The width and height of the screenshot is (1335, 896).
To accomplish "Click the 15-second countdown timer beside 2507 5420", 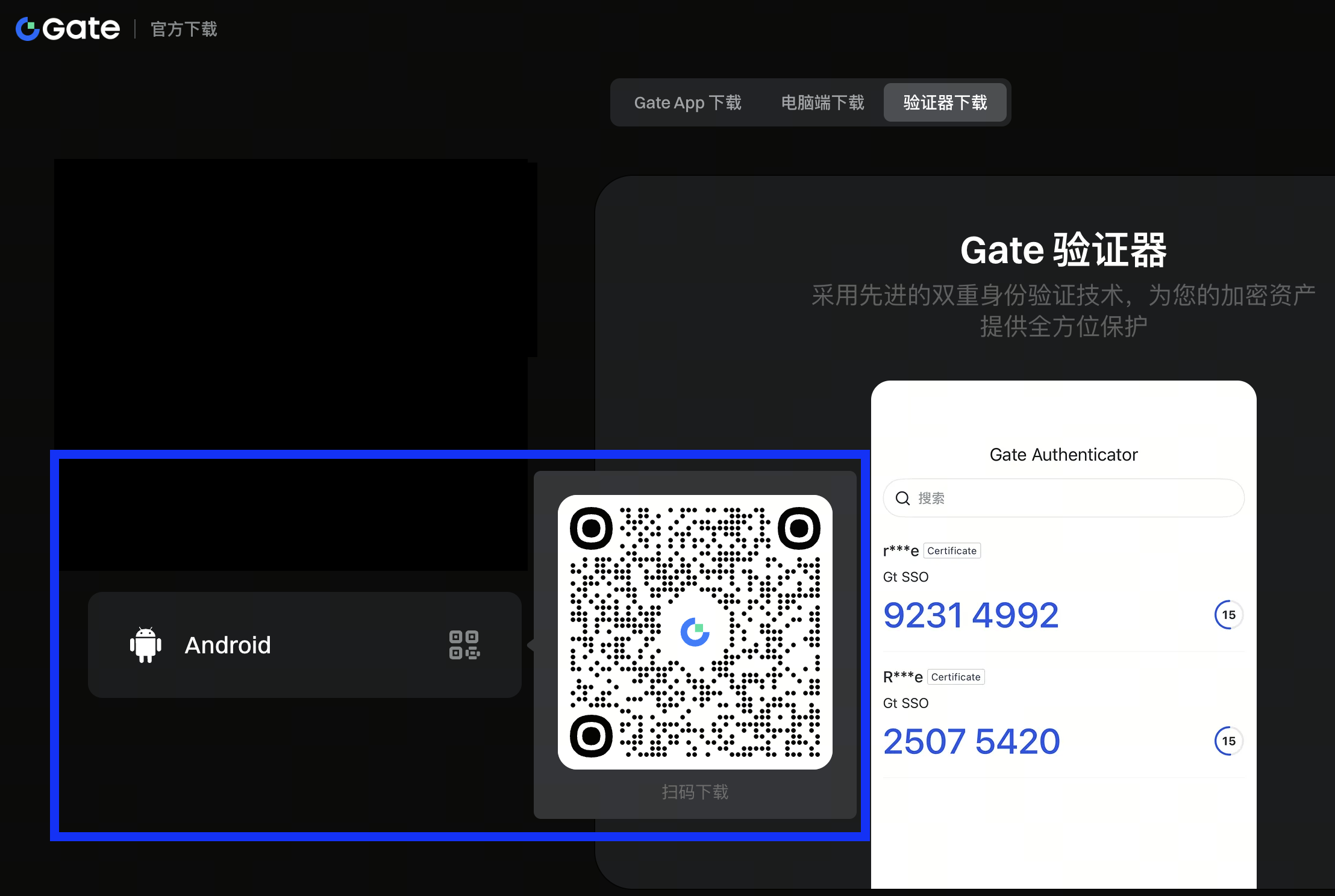I will pos(1228,741).
